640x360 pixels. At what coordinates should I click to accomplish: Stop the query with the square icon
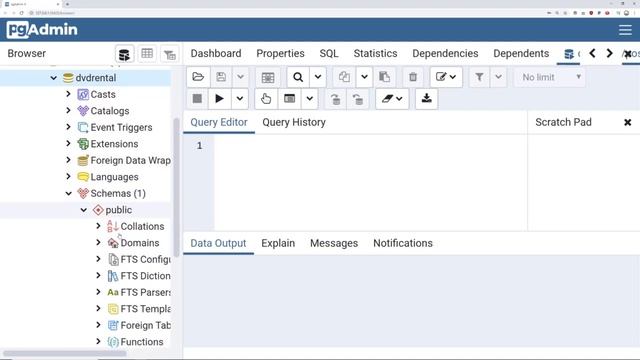[197, 99]
